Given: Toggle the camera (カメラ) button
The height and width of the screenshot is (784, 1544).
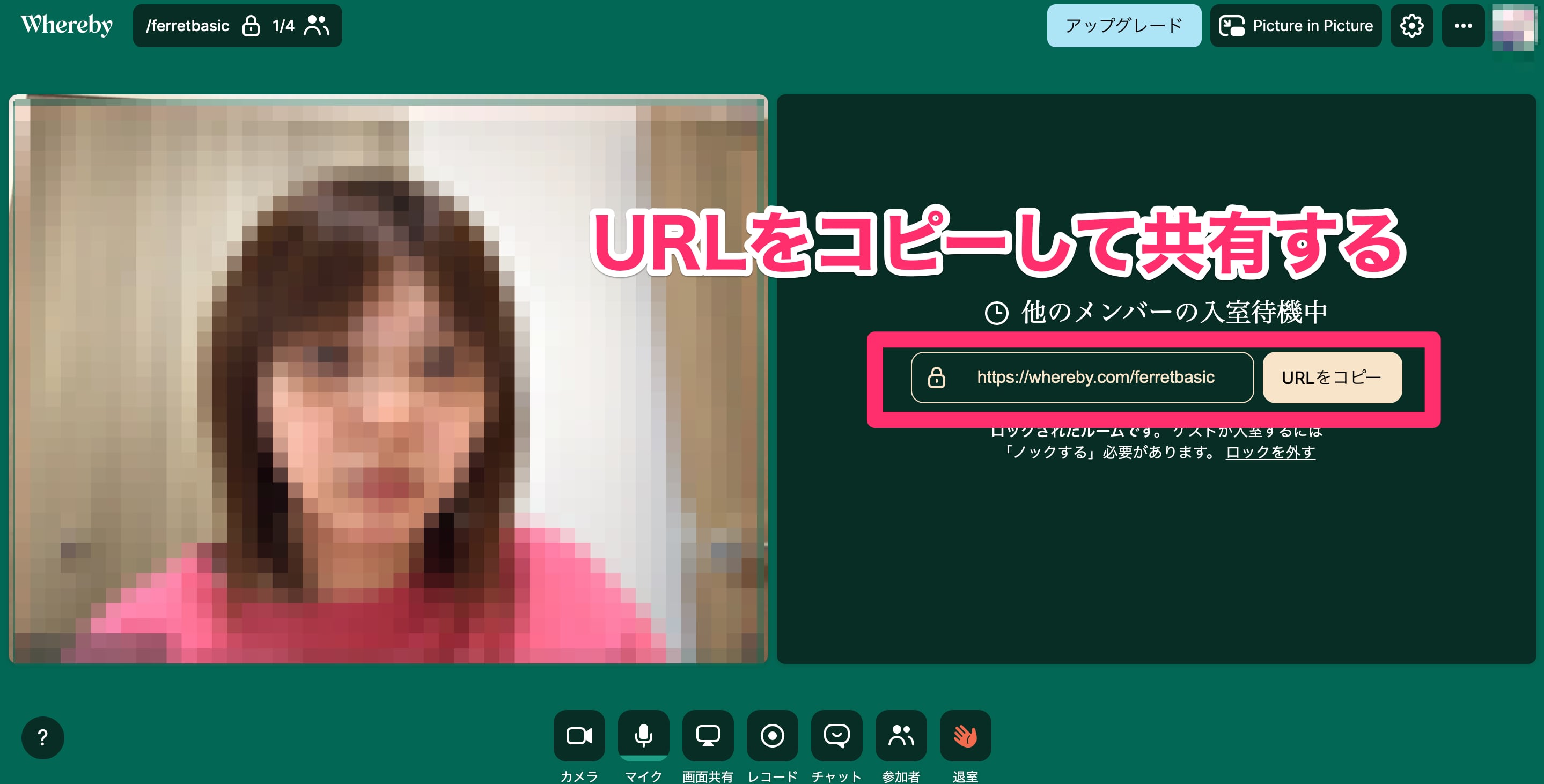Looking at the screenshot, I should pyautogui.click(x=579, y=736).
